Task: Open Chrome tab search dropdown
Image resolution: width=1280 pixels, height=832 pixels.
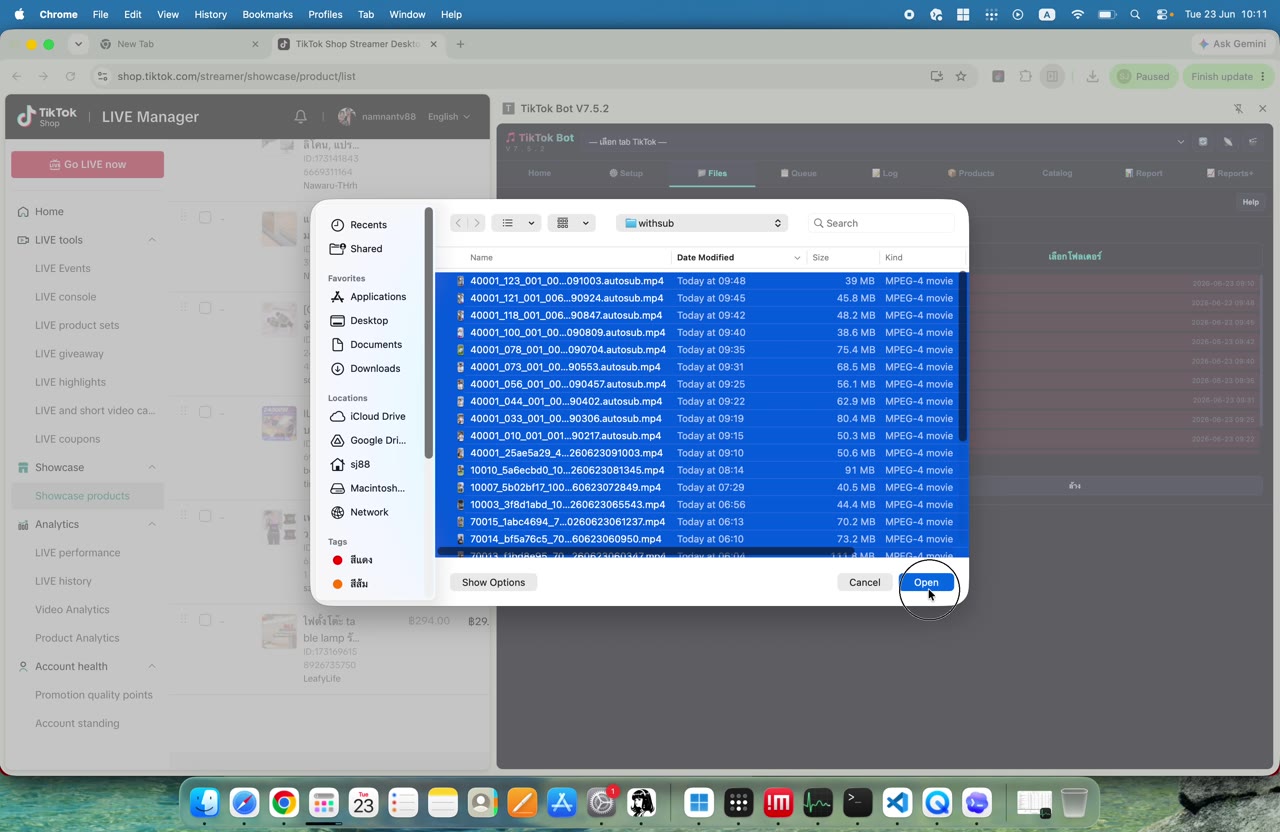Action: click(78, 44)
